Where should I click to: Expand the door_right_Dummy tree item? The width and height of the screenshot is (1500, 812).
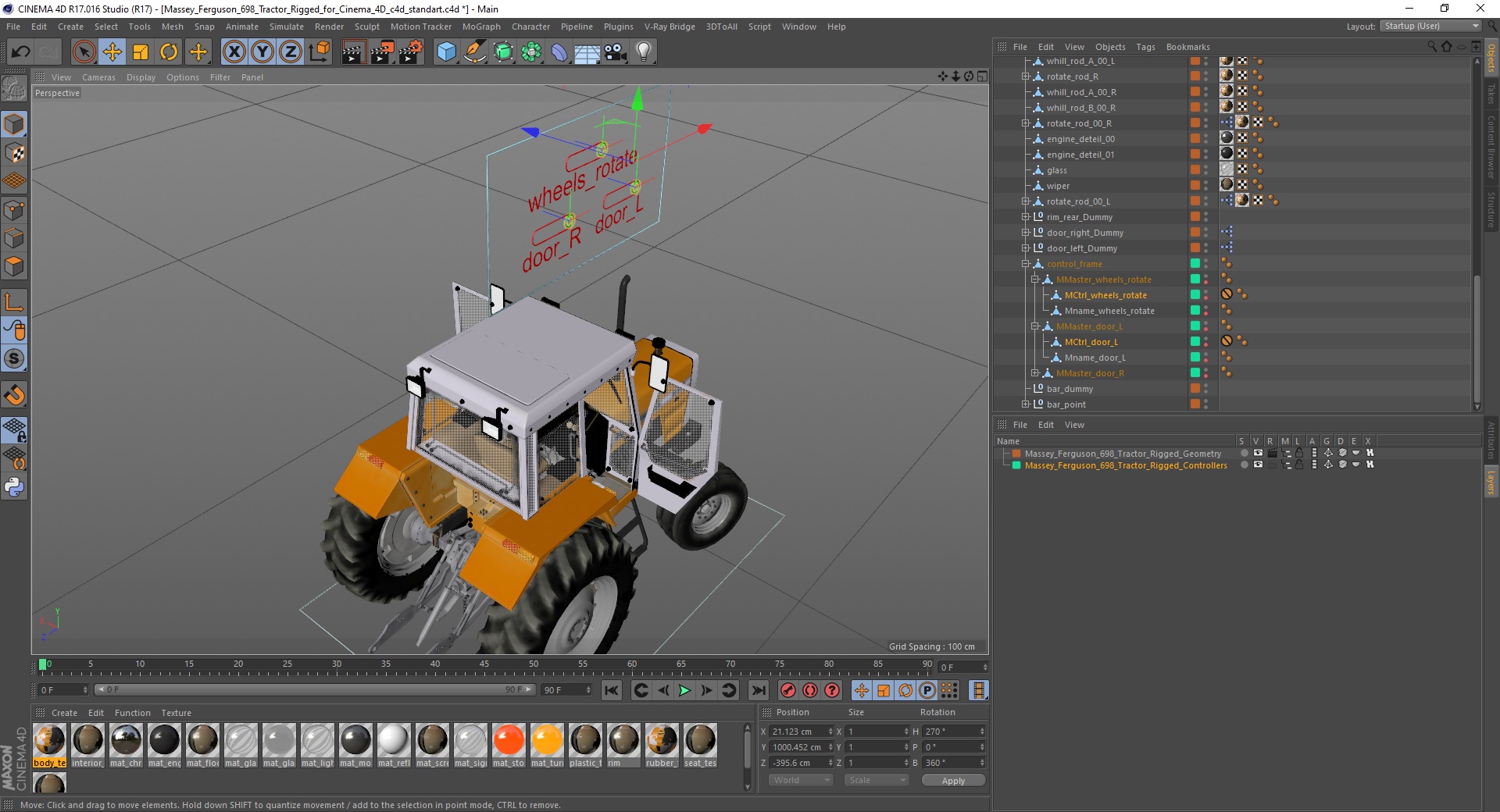[1025, 233]
